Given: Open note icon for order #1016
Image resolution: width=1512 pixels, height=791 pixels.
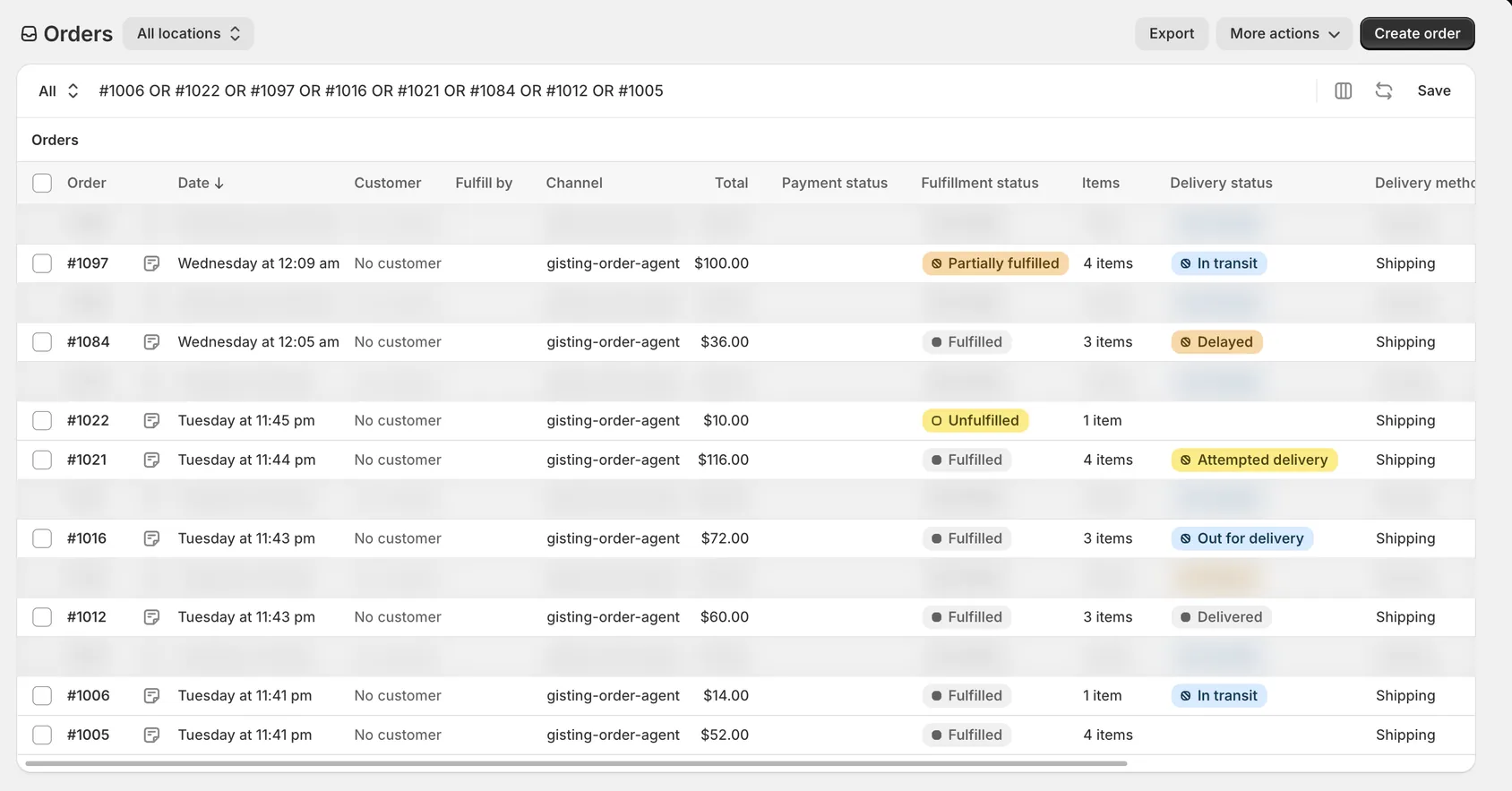Looking at the screenshot, I should (x=151, y=538).
